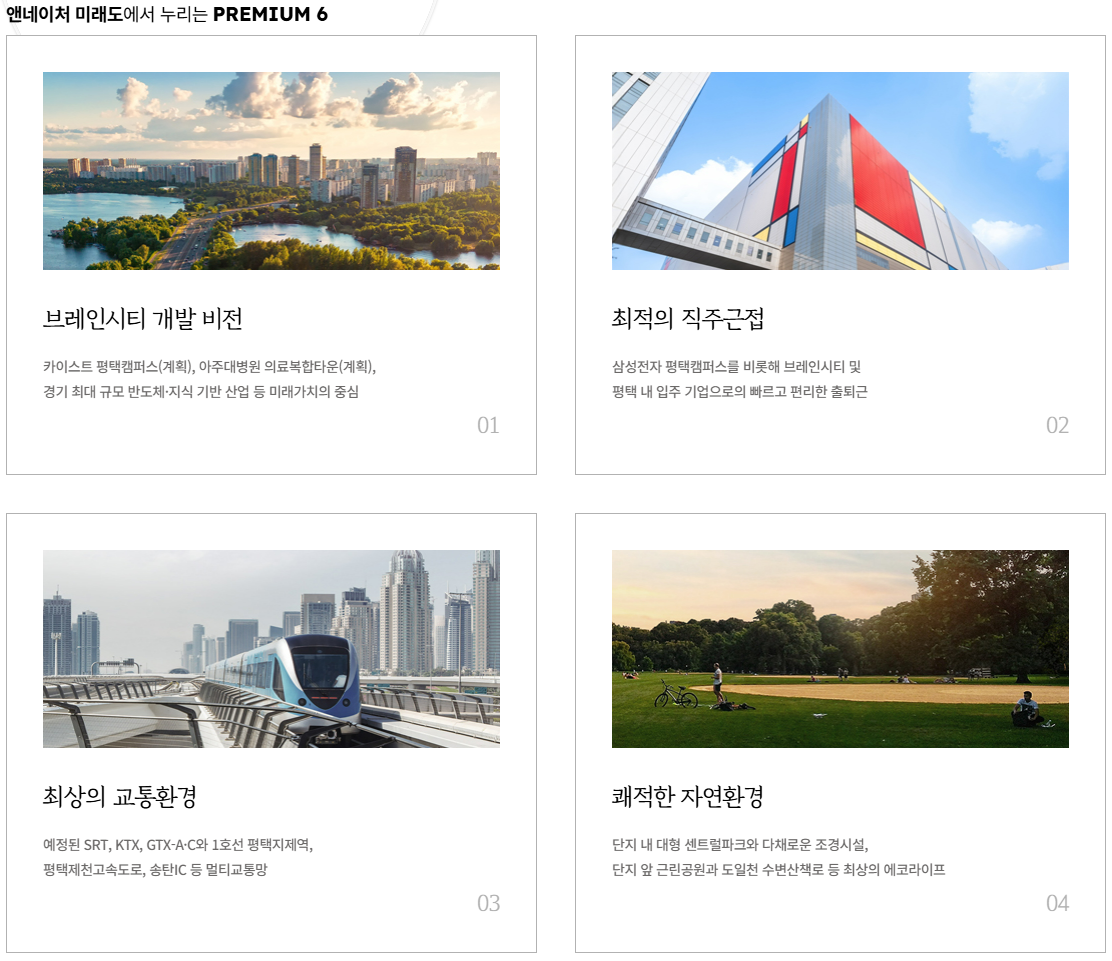Select the '최적의 직주근접' card title
The width and height of the screenshot is (1112, 961).
(x=688, y=318)
